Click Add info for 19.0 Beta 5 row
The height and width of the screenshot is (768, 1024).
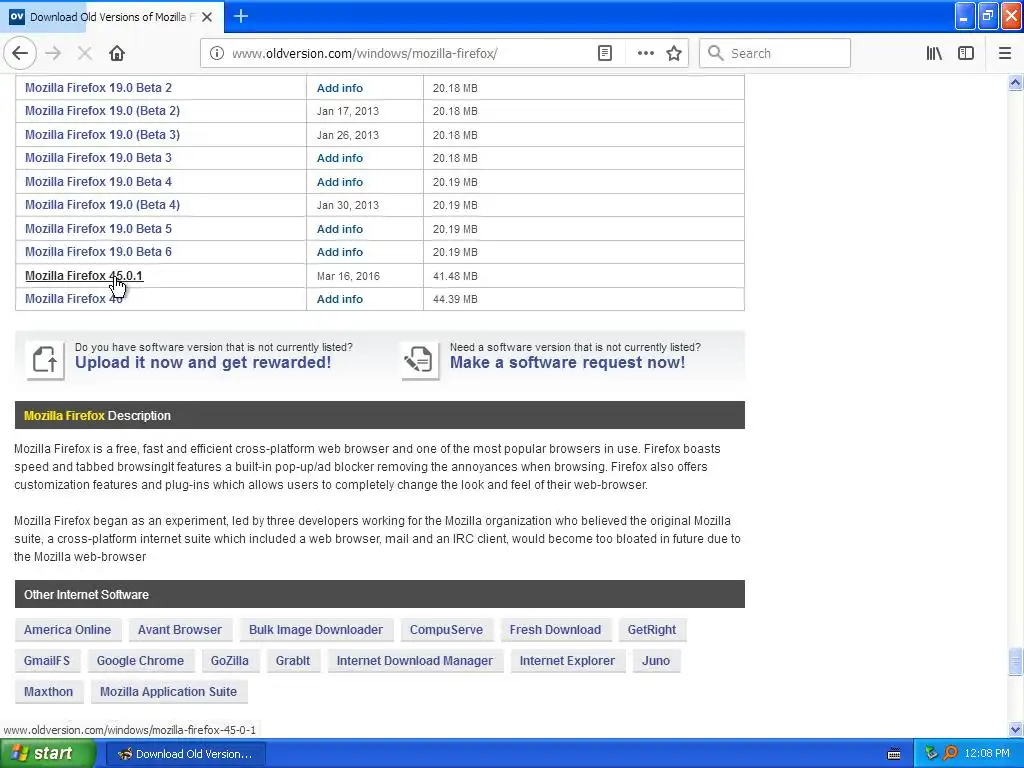pyautogui.click(x=340, y=229)
